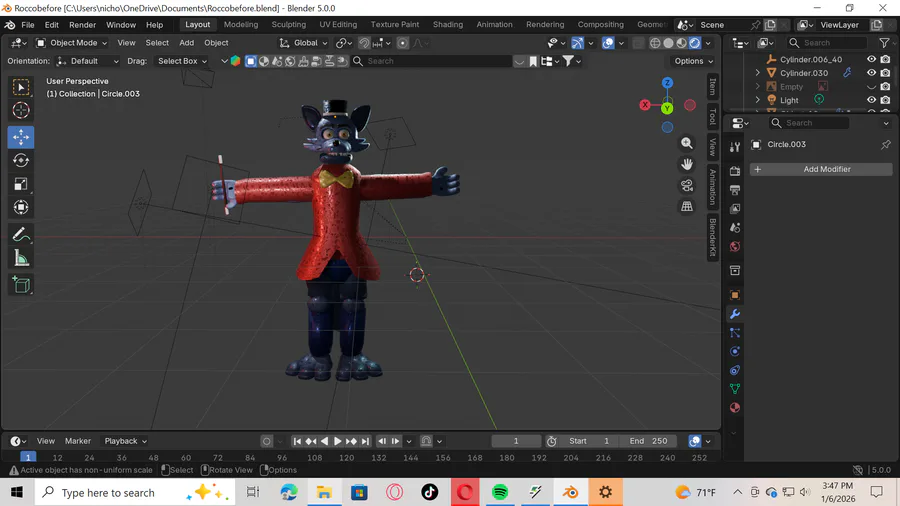Switch to the Modeling workspace tab
The image size is (900, 506).
pos(240,25)
